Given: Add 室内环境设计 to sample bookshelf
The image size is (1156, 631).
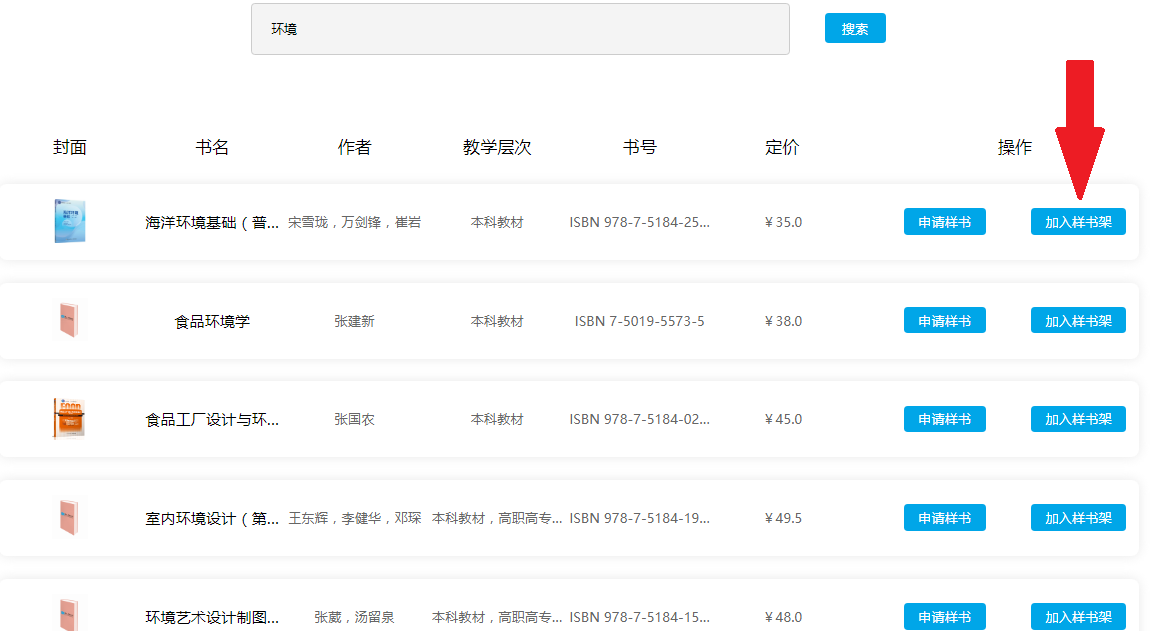Looking at the screenshot, I should click(1078, 518).
